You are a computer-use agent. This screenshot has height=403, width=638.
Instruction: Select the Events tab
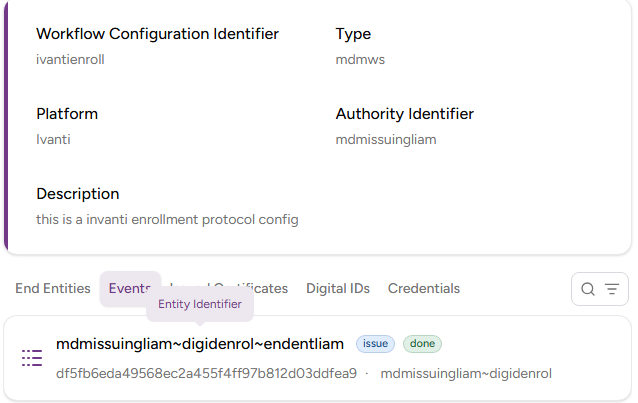click(x=129, y=288)
